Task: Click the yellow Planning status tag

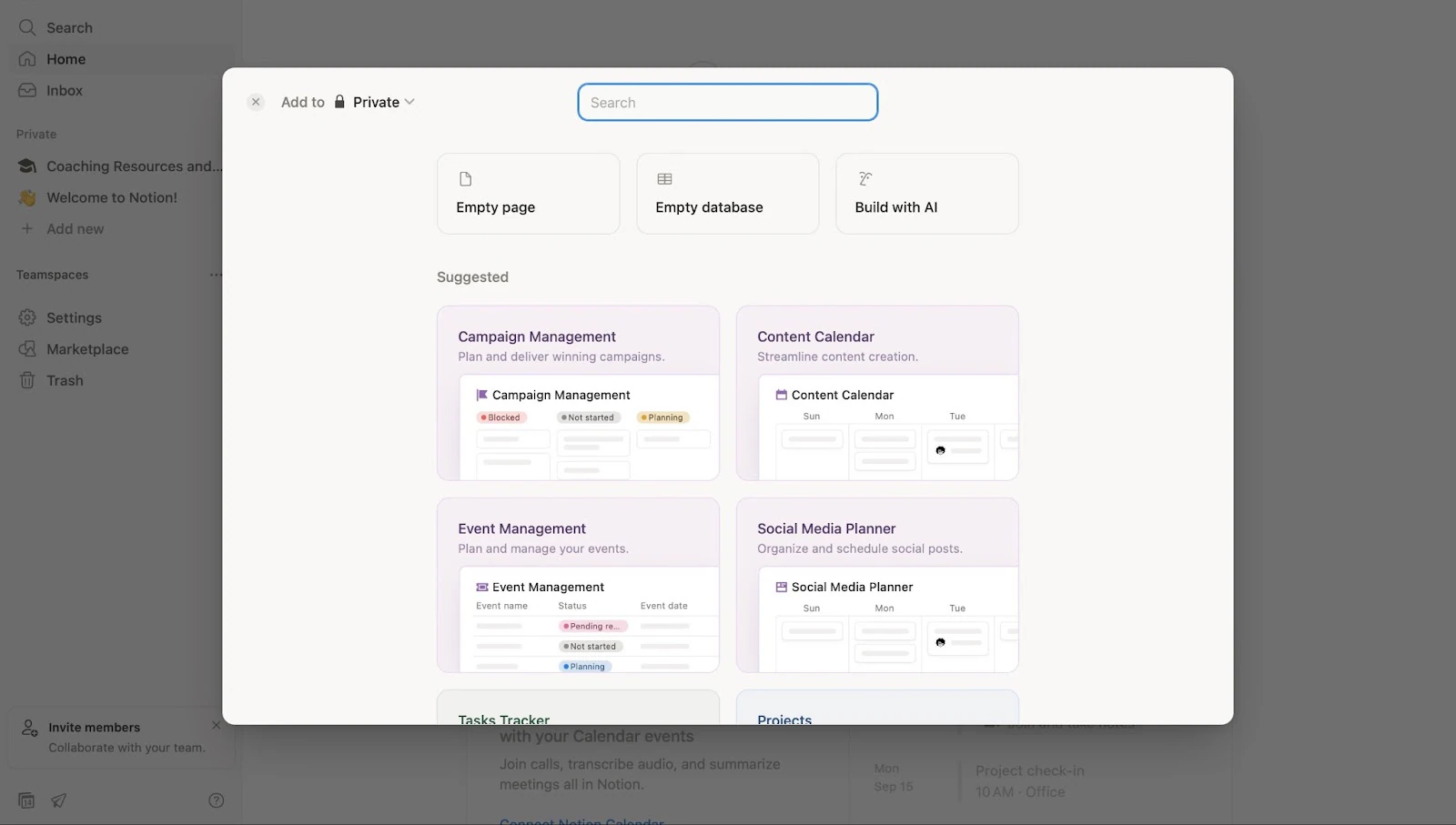Action: (x=663, y=418)
